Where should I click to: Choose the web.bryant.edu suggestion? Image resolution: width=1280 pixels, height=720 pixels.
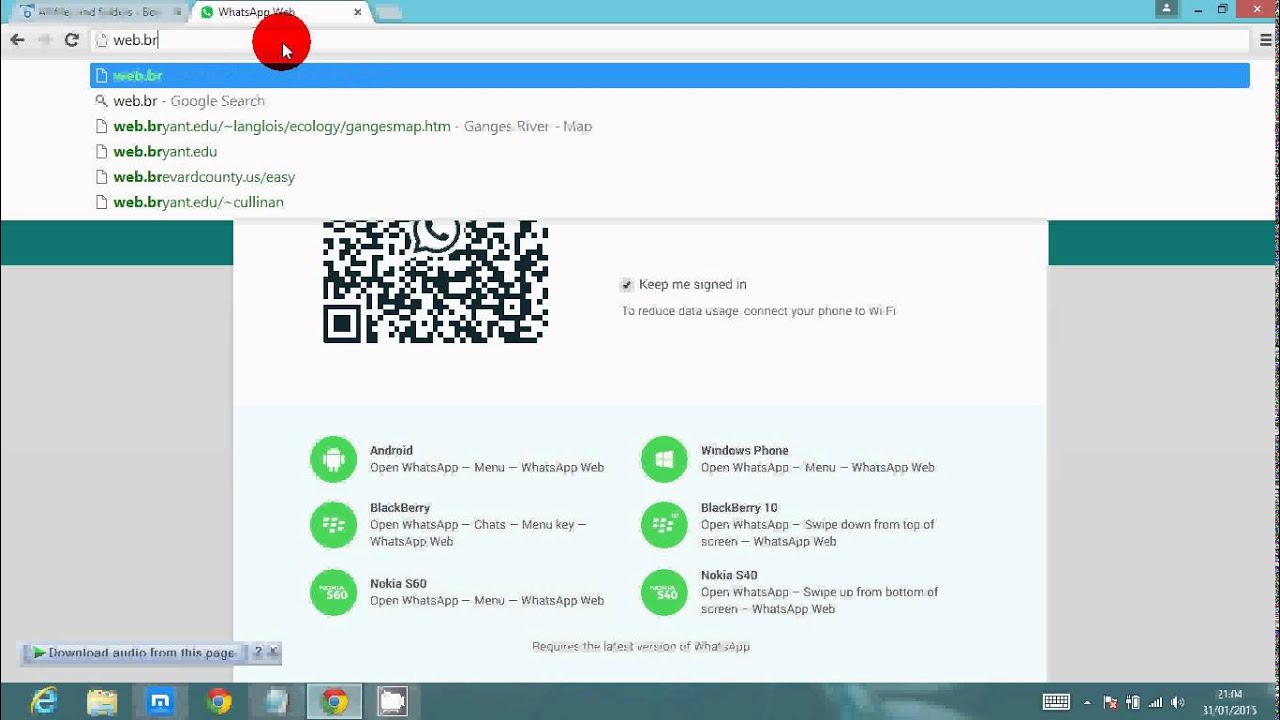click(x=670, y=151)
